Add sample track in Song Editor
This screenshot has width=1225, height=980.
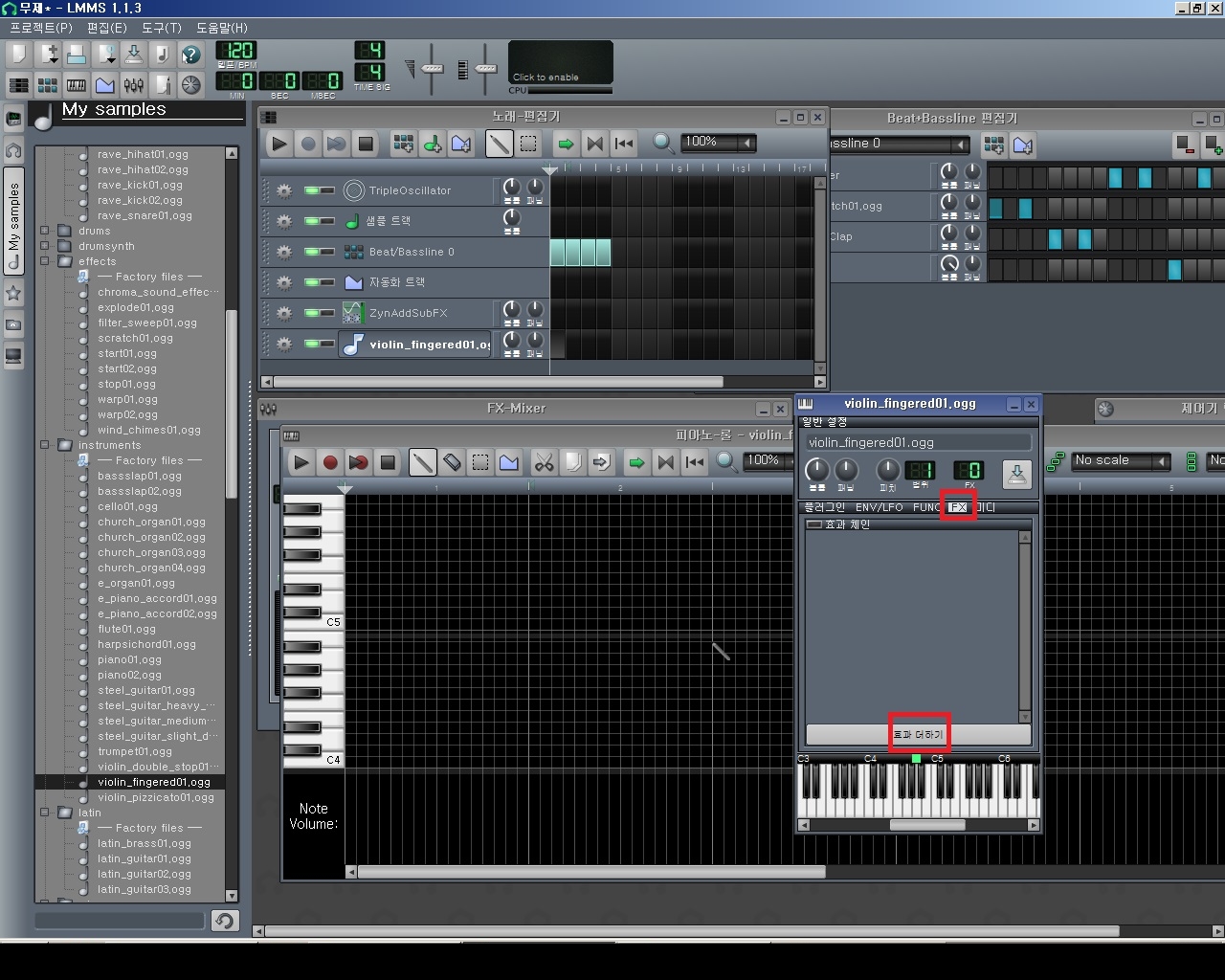point(432,144)
